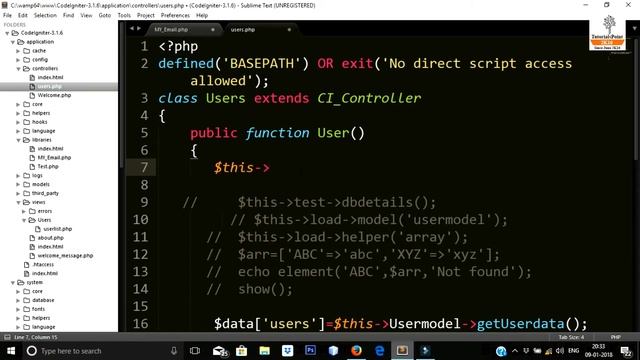Open Microsoft Store from taskbar
The image size is (640, 360).
pos(241,351)
